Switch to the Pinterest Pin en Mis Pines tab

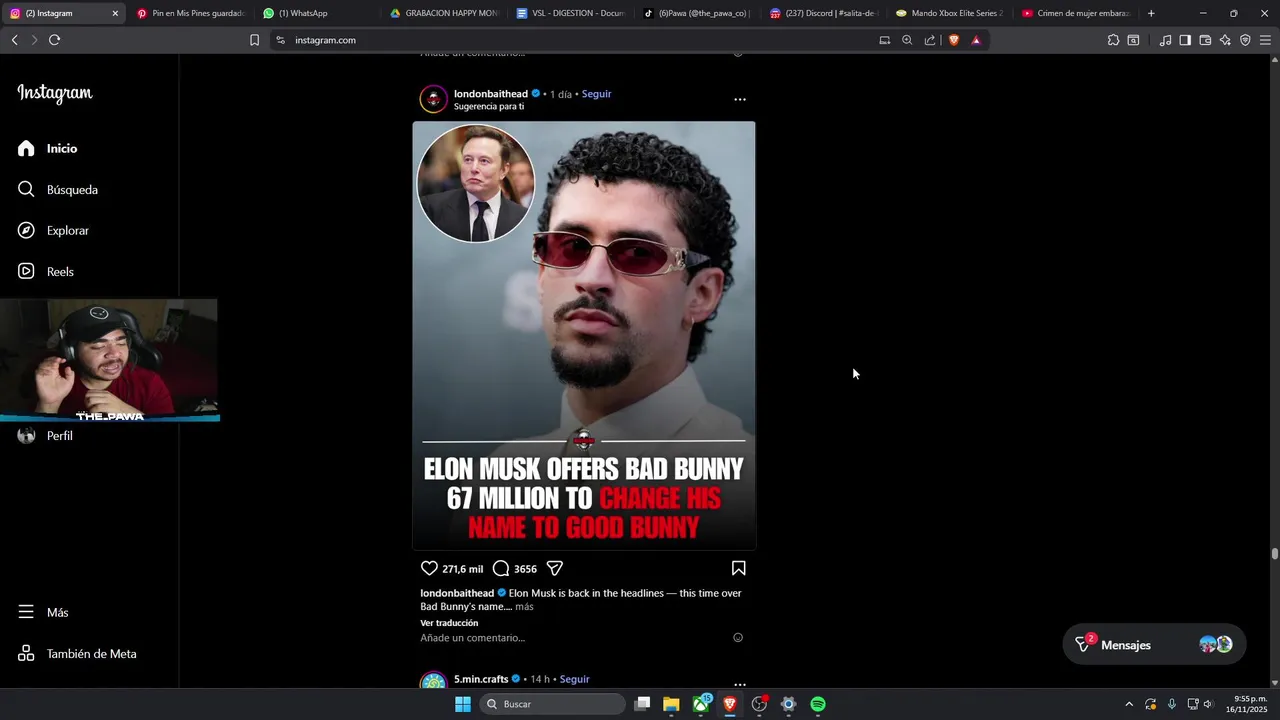click(190, 14)
